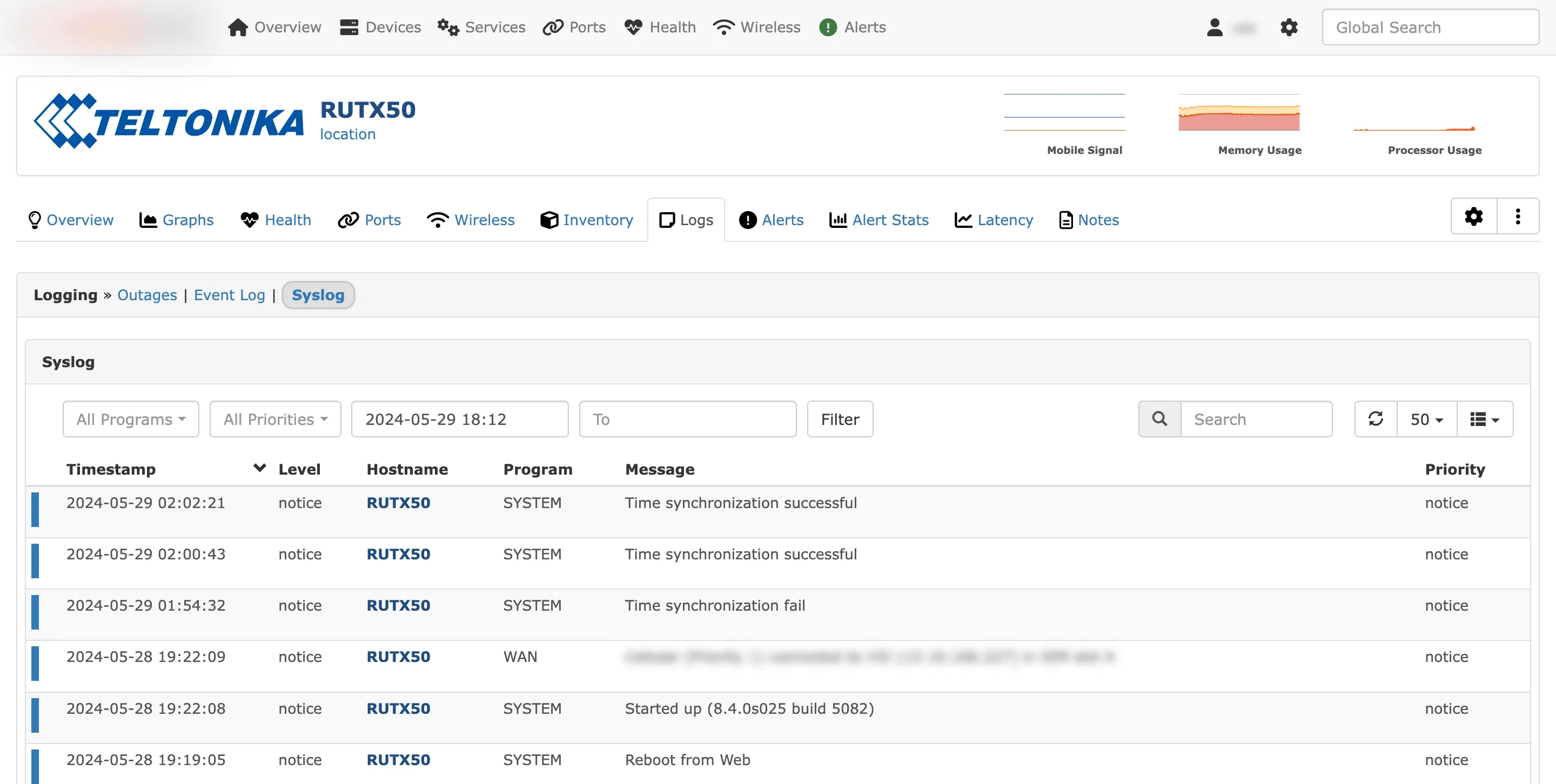Click the area chart icon on Graphs tab

tap(148, 220)
